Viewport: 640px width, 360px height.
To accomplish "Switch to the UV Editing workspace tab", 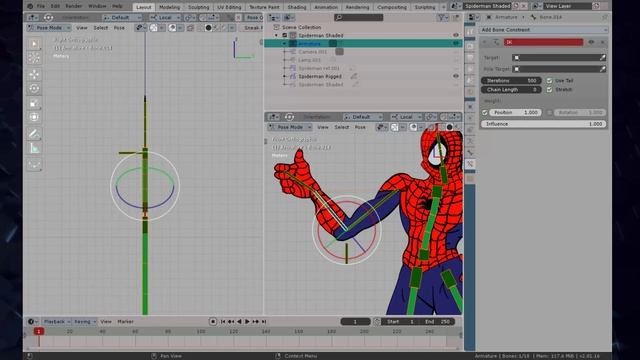I will point(229,7).
